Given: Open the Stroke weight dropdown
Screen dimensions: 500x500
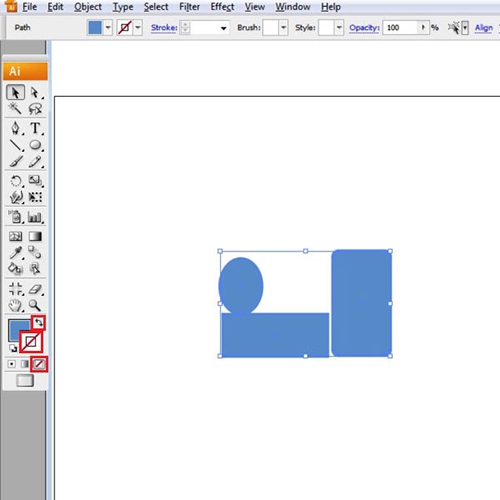Looking at the screenshot, I should click(224, 28).
